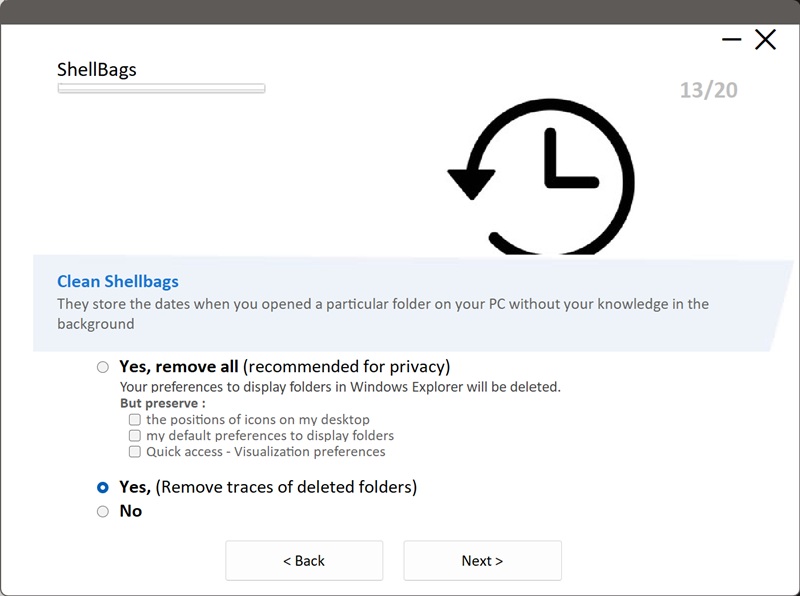This screenshot has width=800, height=596.
Task: Click the "Clean Shellbags" heading
Action: (x=118, y=281)
